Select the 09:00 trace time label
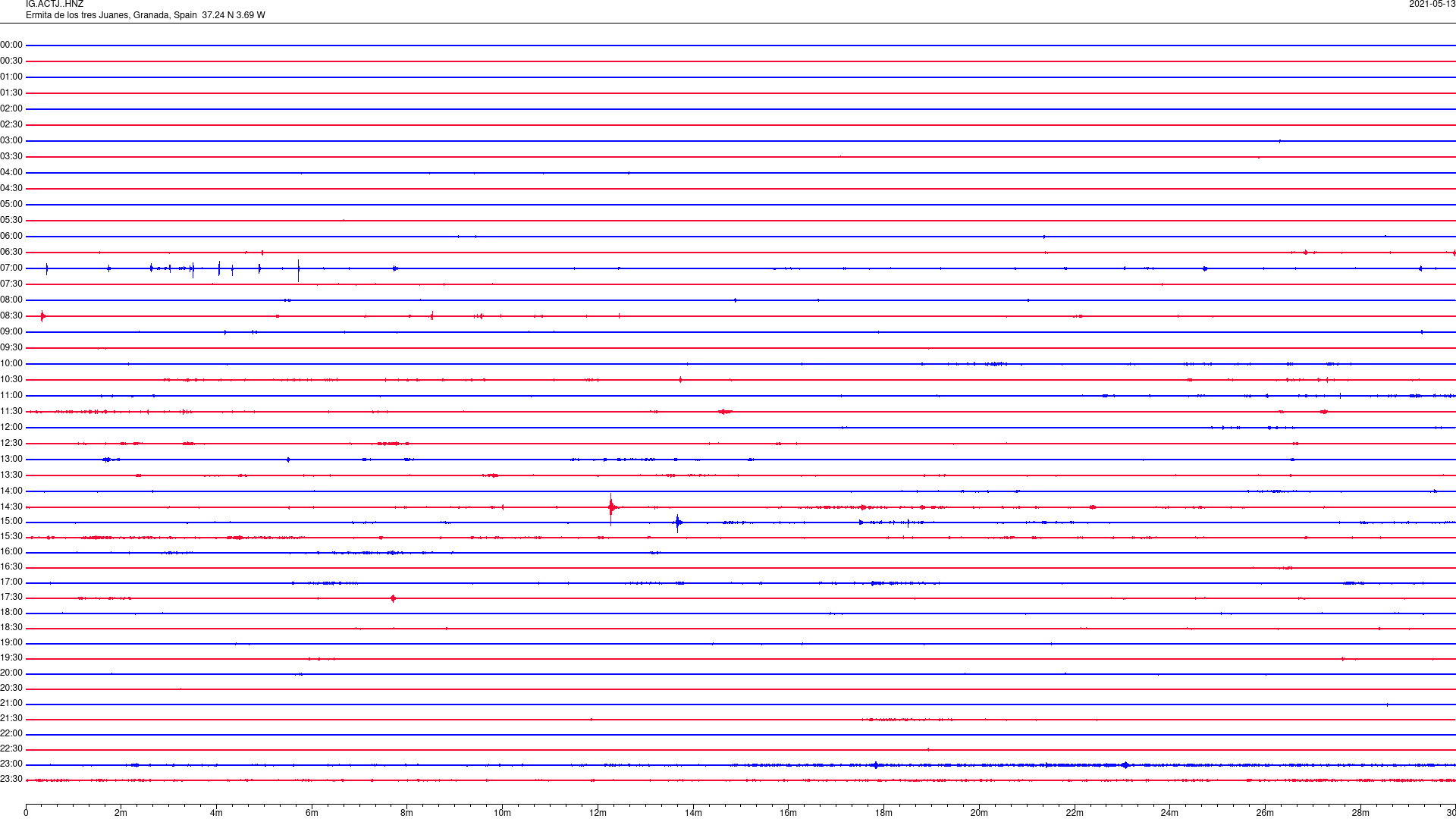This screenshot has width=1456, height=819. click(11, 332)
